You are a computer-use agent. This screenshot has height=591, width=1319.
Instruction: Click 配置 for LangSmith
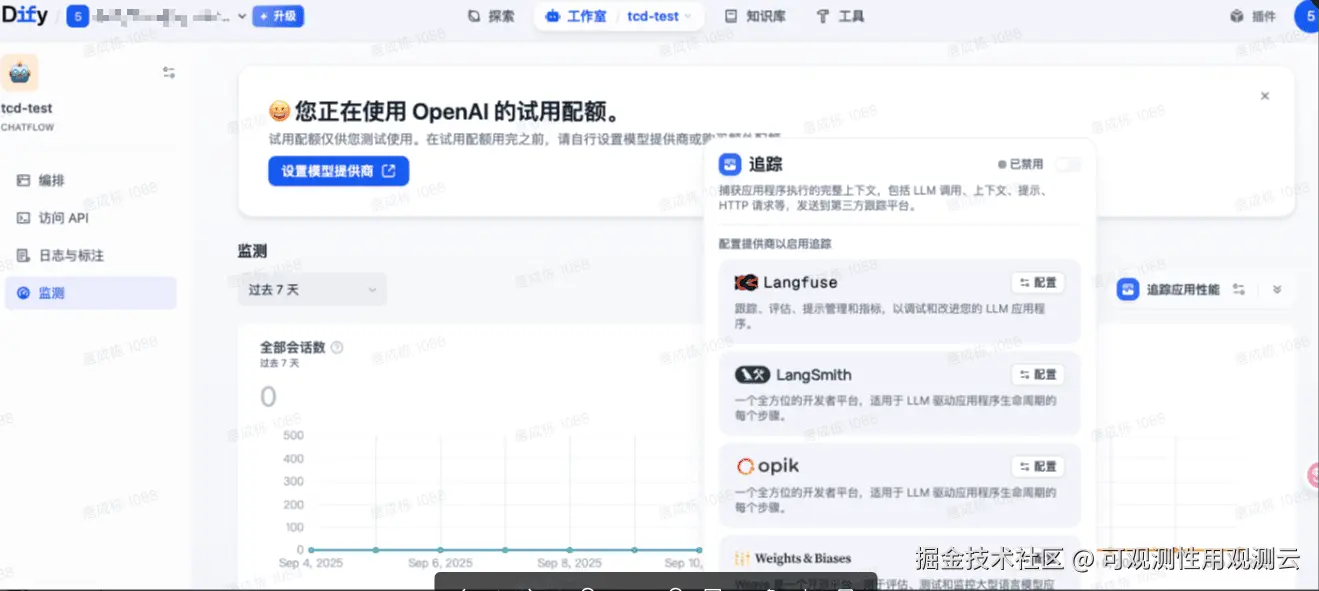(x=1038, y=375)
